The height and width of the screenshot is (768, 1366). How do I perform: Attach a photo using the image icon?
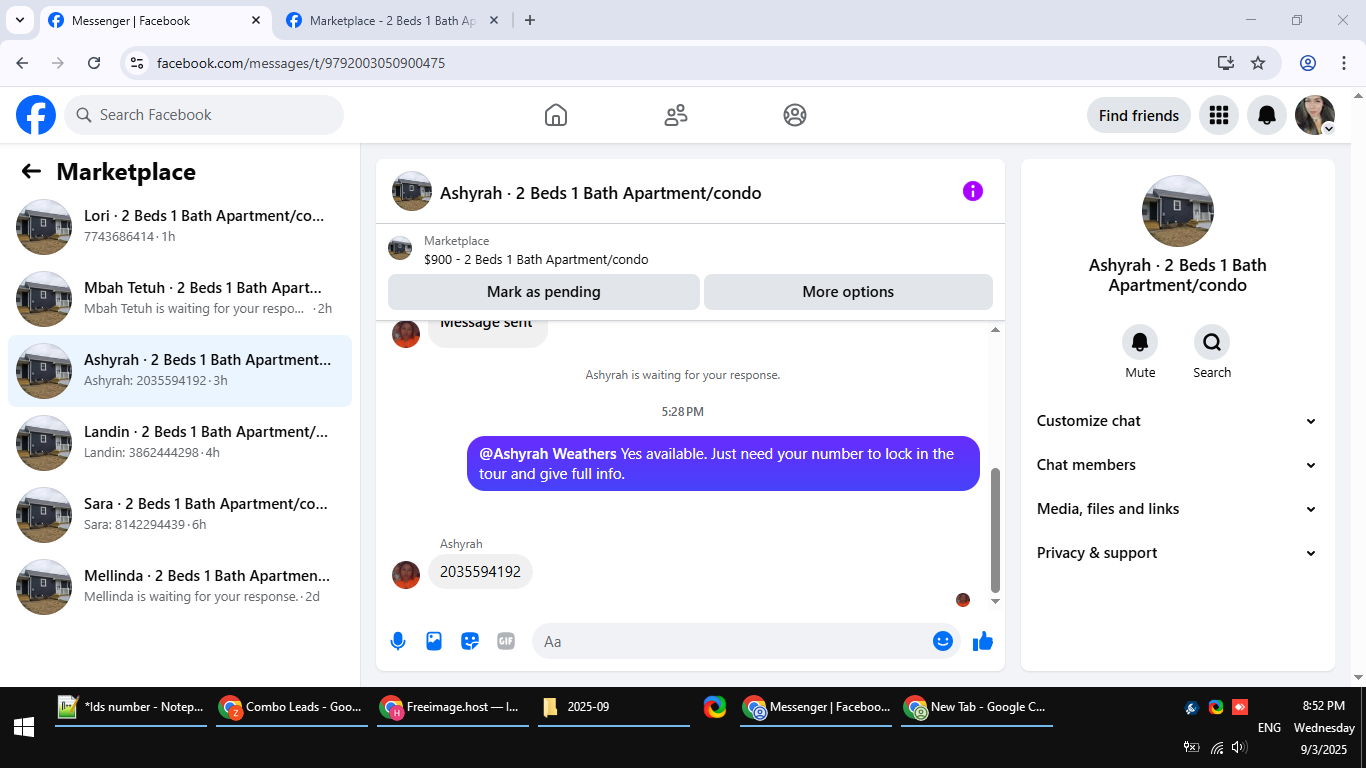[434, 641]
